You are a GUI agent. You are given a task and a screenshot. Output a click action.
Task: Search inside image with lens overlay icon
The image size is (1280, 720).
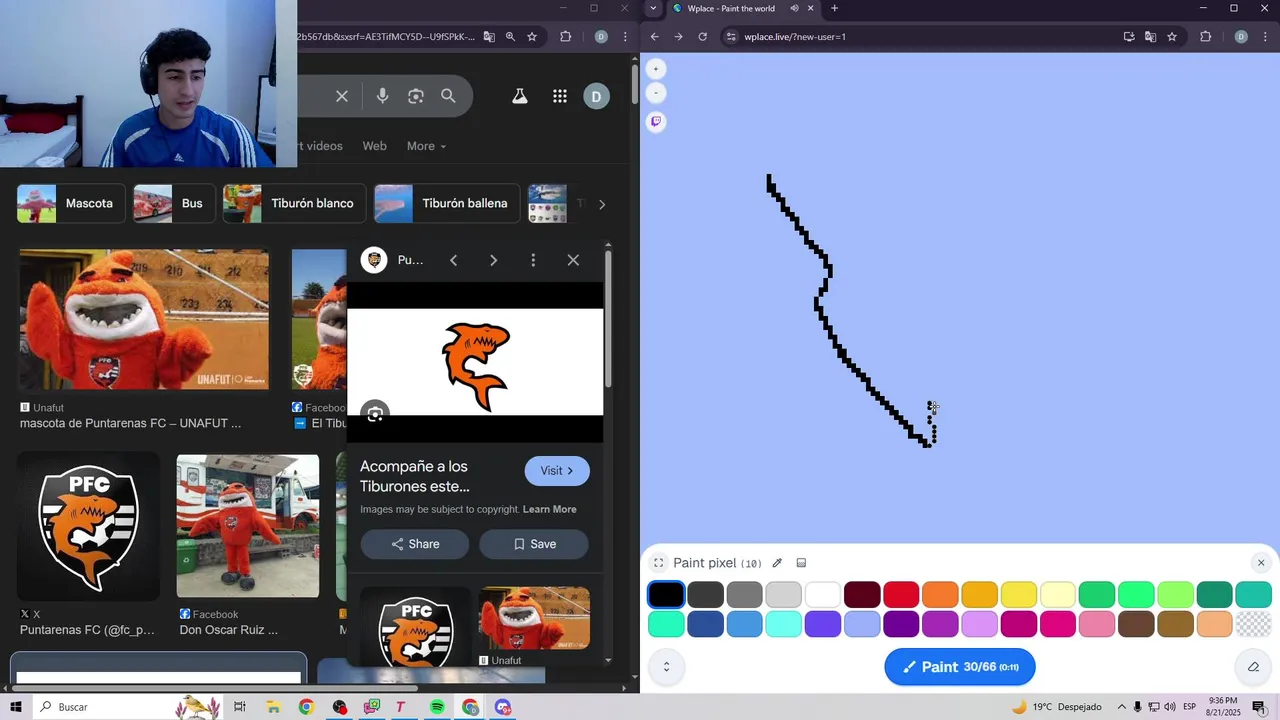pyautogui.click(x=375, y=414)
